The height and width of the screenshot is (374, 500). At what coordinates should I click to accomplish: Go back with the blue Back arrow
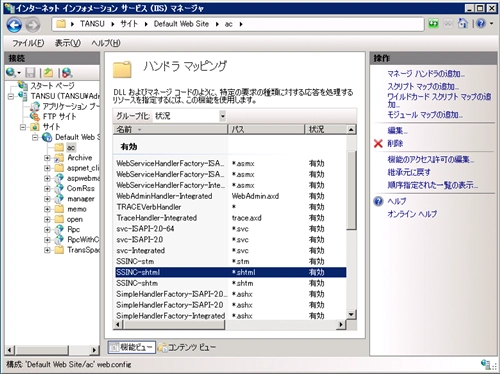(14, 25)
